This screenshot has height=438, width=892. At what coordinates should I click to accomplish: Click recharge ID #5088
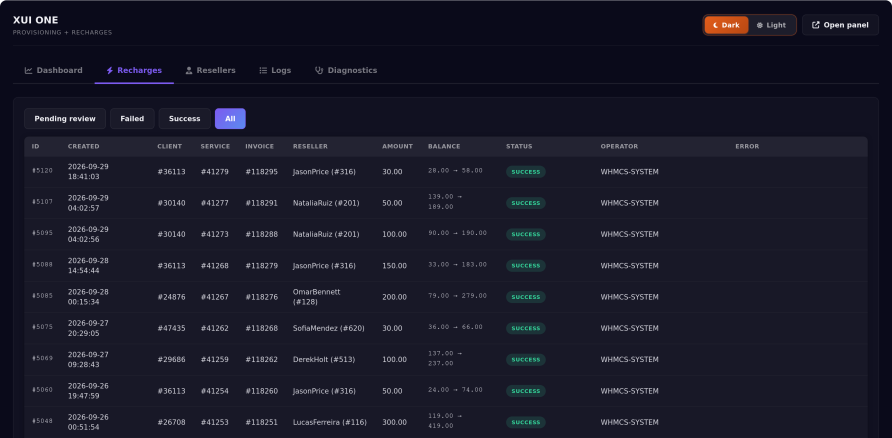tap(42, 265)
